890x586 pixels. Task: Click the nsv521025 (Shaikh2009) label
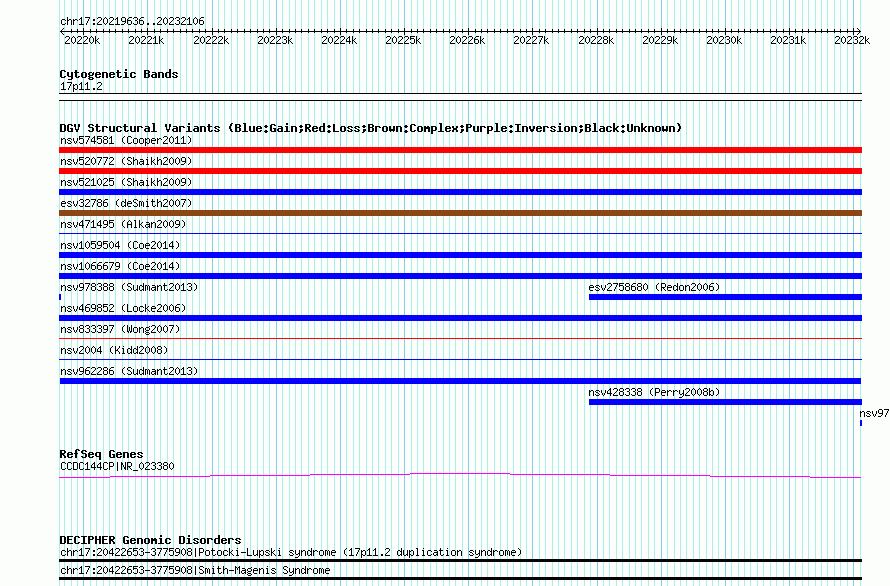pos(126,182)
